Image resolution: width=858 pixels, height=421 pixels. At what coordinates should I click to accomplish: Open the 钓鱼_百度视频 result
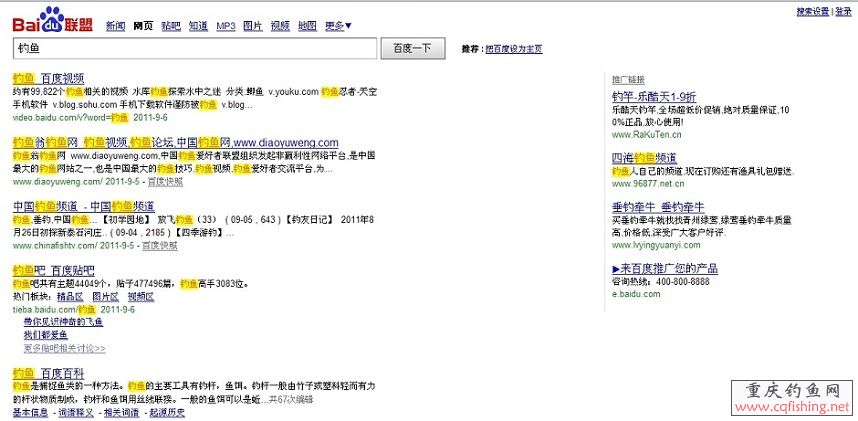pyautogui.click(x=48, y=78)
